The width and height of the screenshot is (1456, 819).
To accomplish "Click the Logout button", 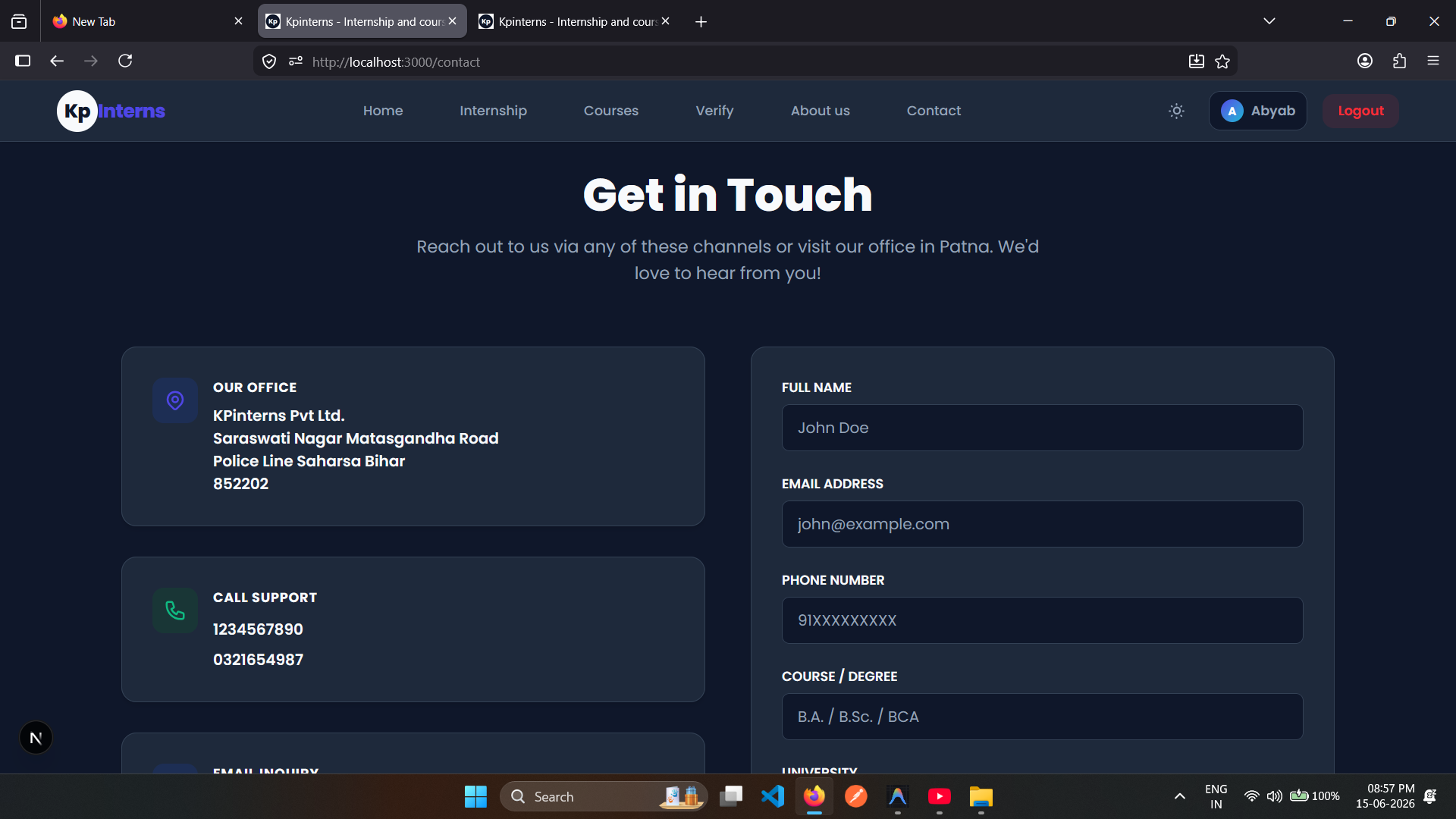I will pos(1360,111).
